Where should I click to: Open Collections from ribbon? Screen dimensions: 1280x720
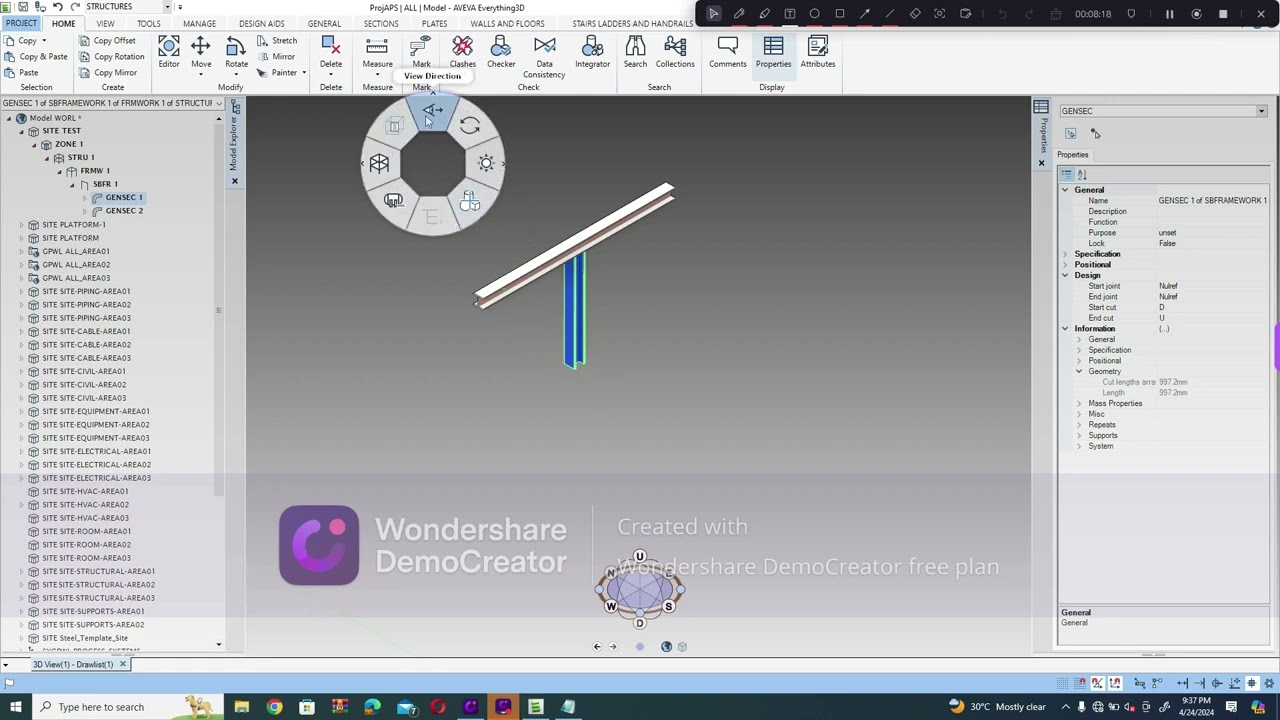(x=675, y=53)
